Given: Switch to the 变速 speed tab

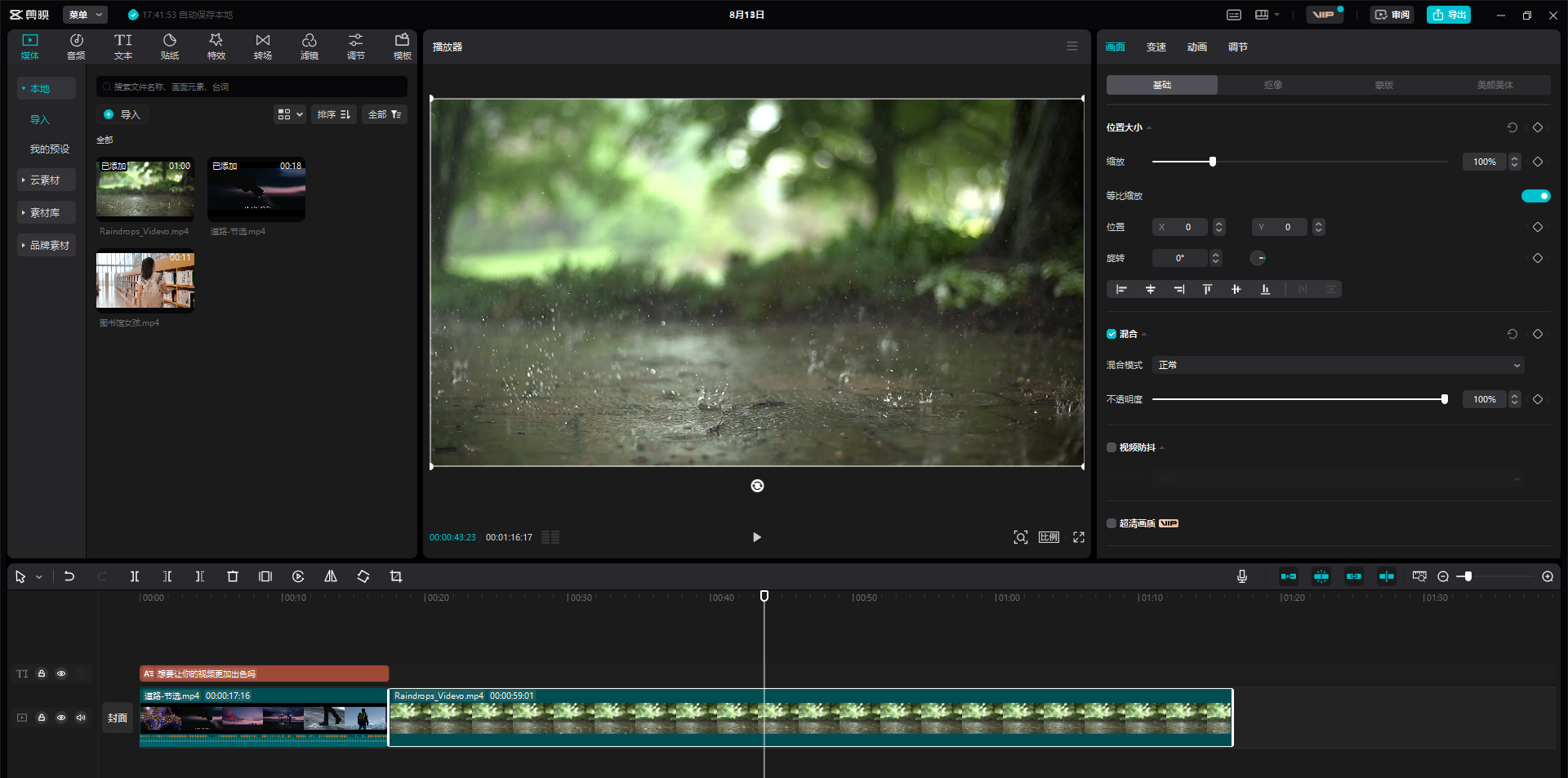Looking at the screenshot, I should click(x=1156, y=47).
